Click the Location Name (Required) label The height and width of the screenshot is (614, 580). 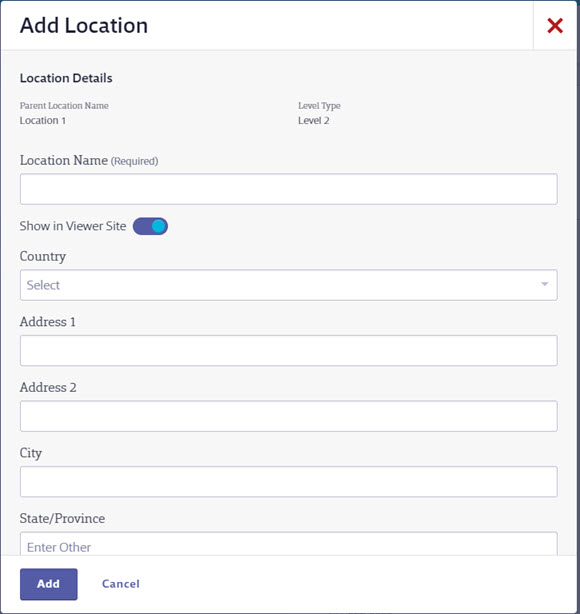click(x=89, y=161)
